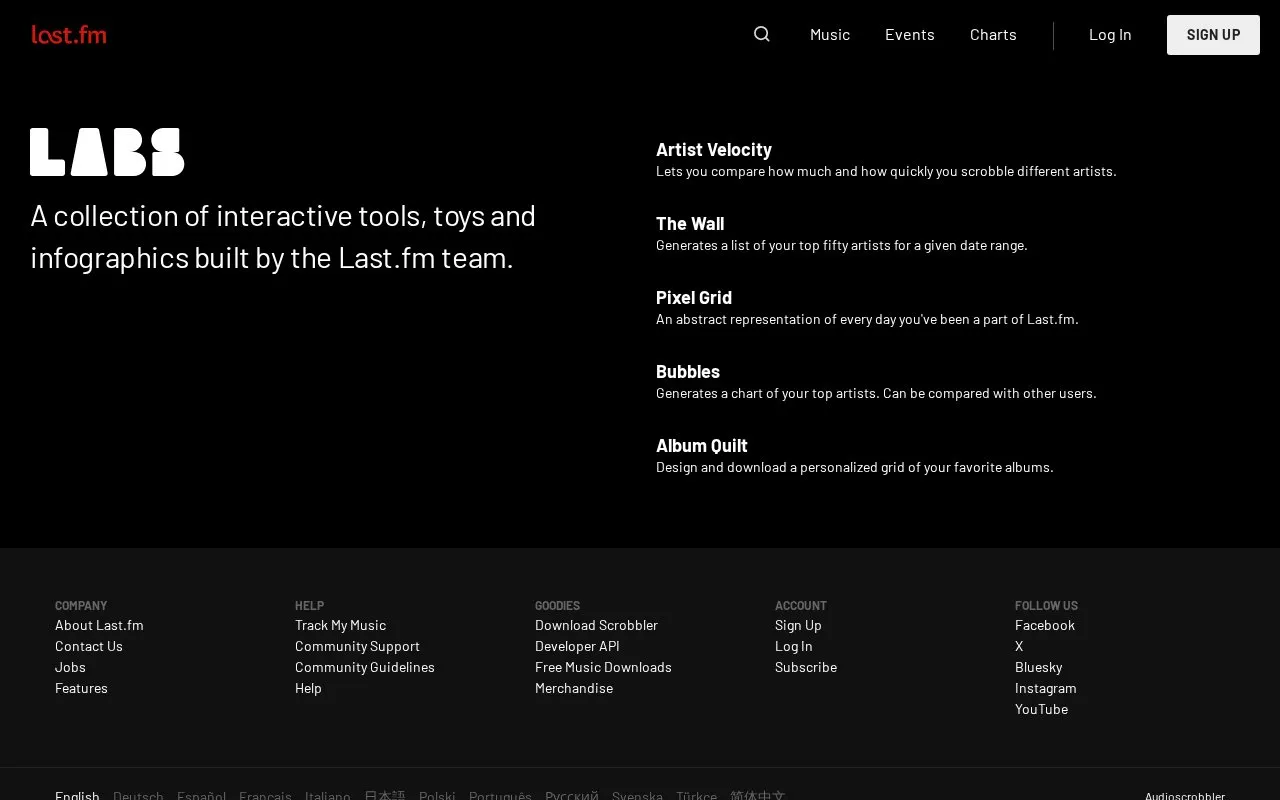This screenshot has width=1280, height=800.
Task: Open the Developer API link
Action: tap(577, 646)
